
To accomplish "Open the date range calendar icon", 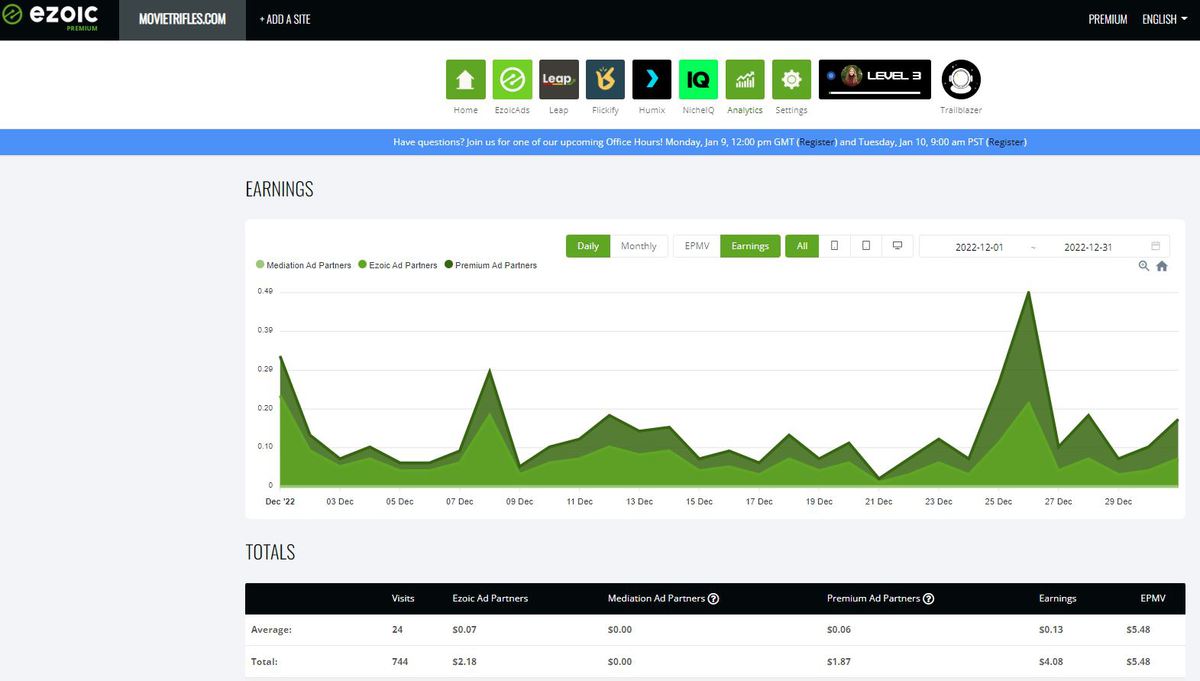I will (x=1156, y=246).
